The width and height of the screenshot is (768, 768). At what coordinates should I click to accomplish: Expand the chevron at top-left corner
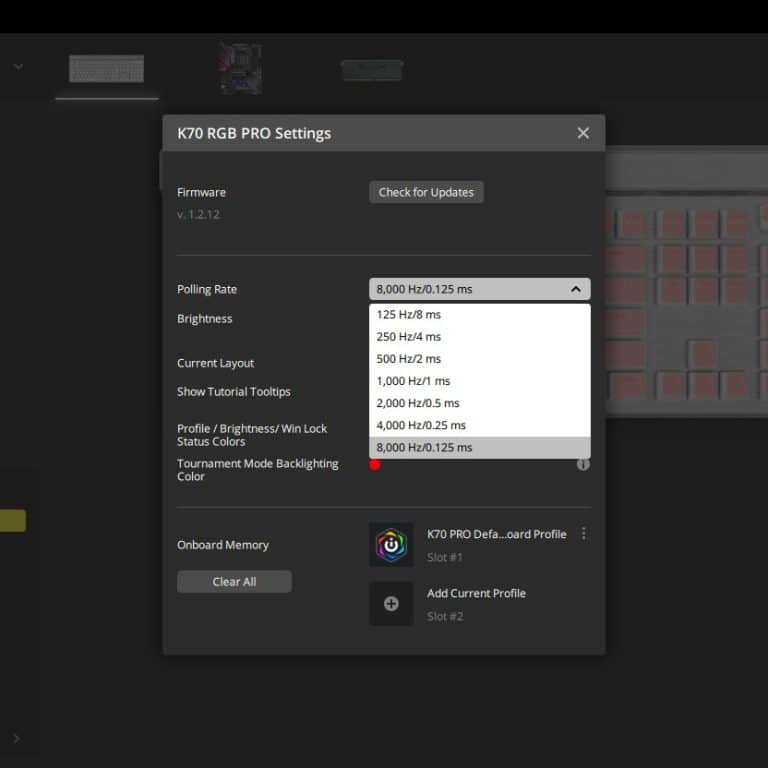18,67
